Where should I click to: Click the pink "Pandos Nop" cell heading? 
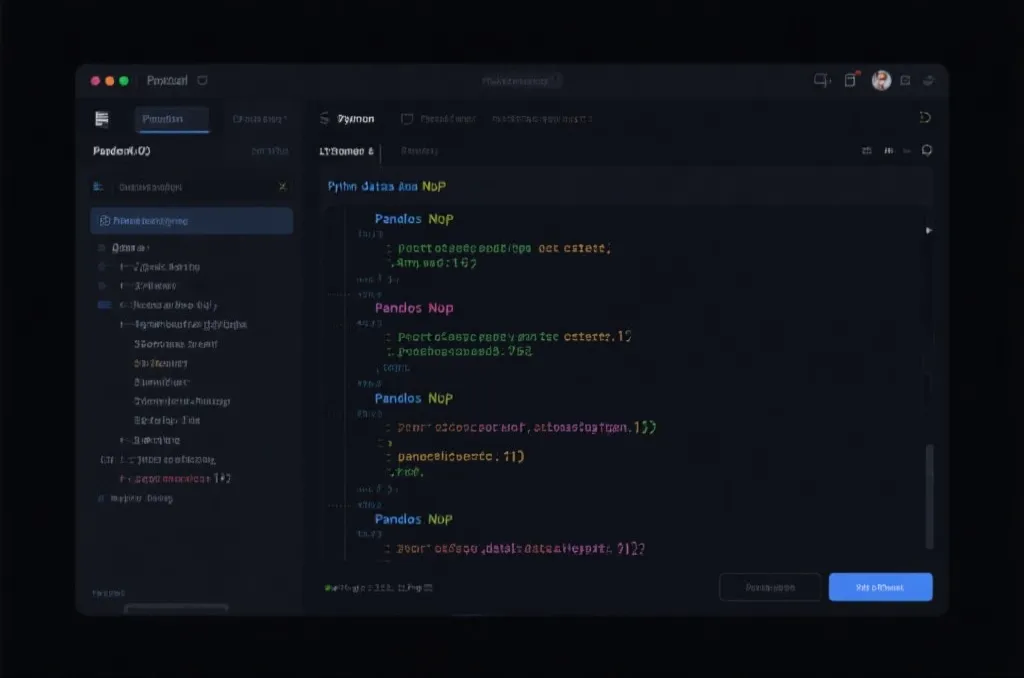pos(414,308)
